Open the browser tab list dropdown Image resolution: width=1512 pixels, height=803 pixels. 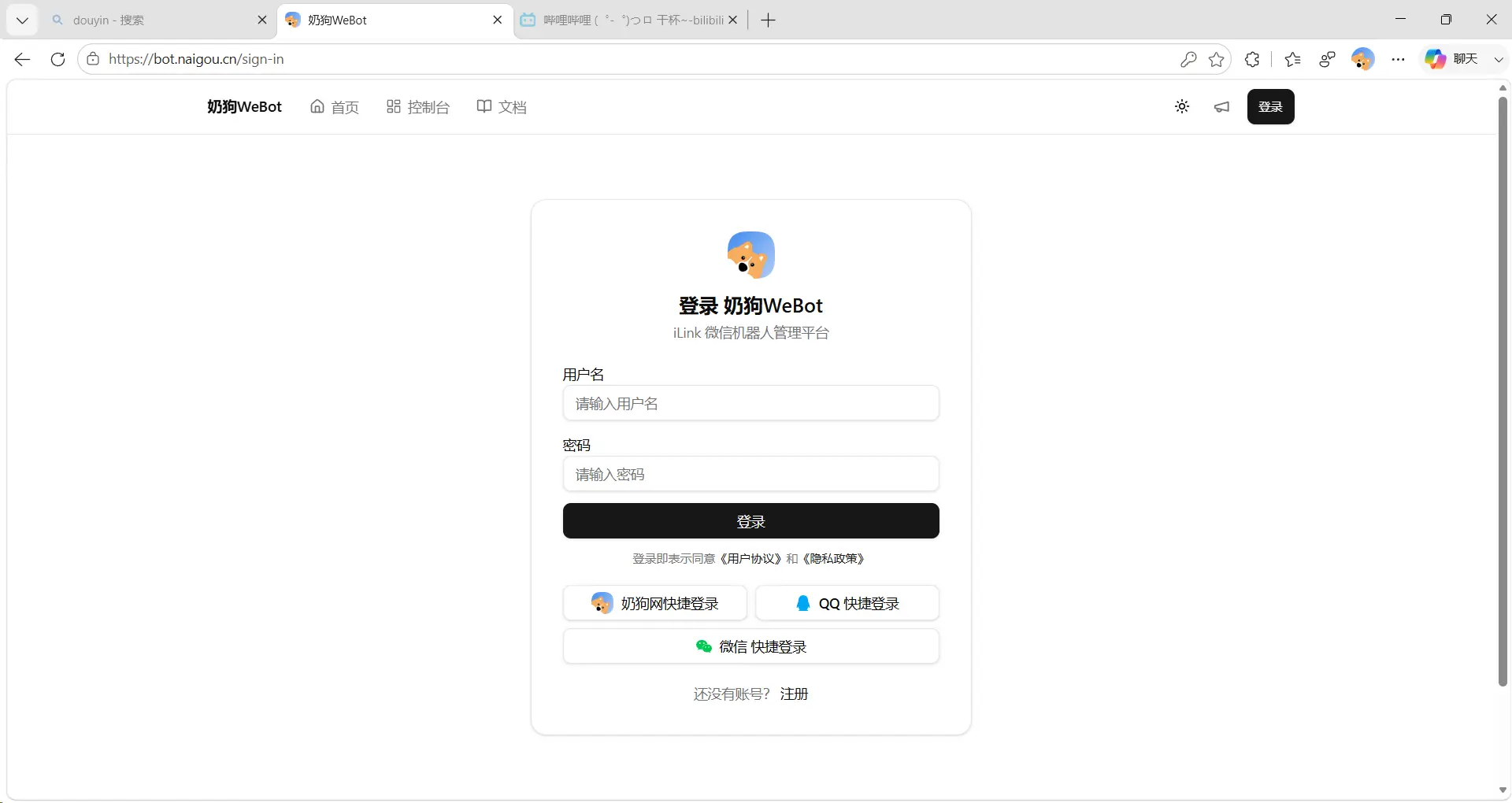point(22,20)
